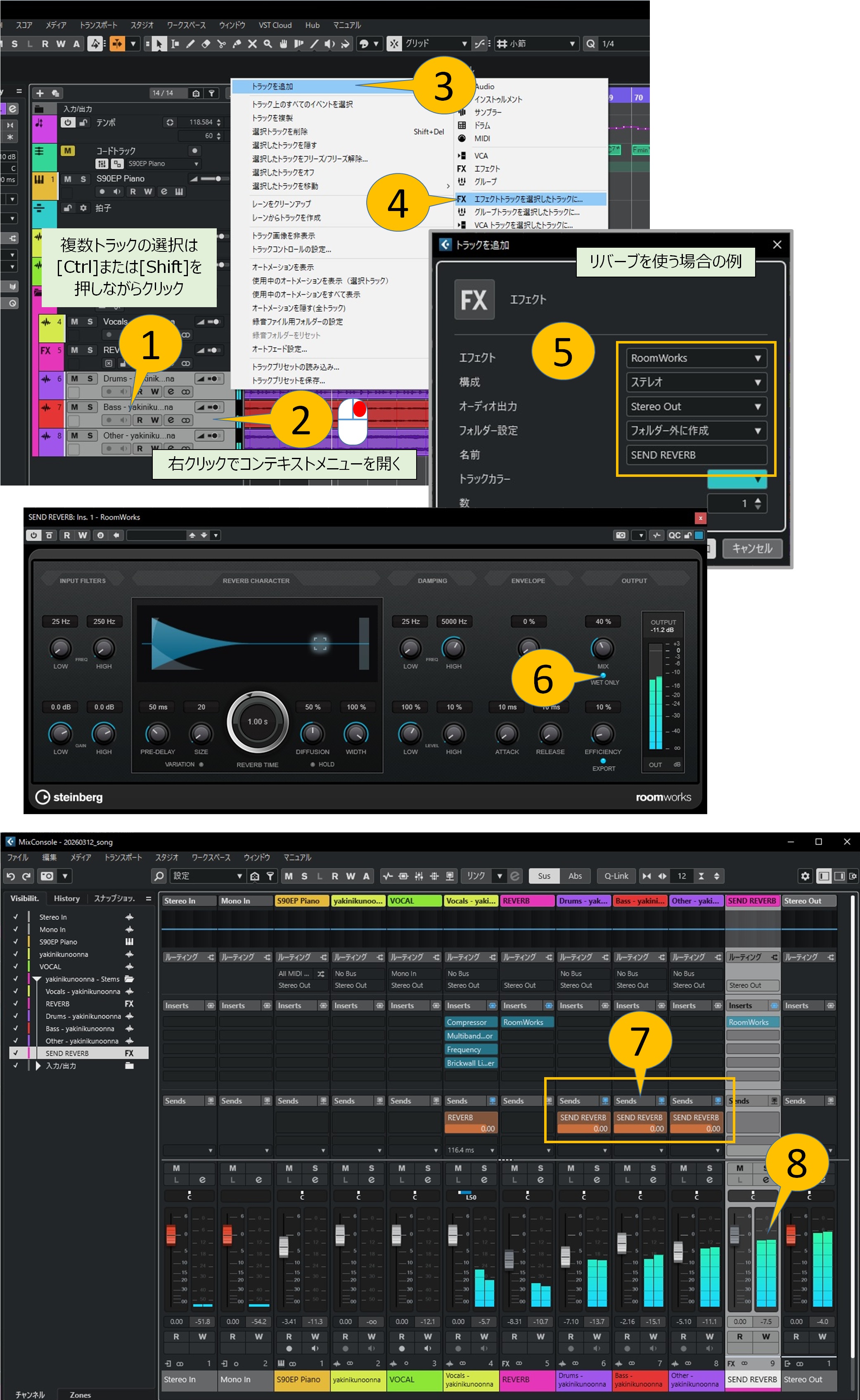This screenshot has height=1400, width=860.
Task: Collapse yakinikunoonna - Stems folder triangle
Action: coord(37,979)
